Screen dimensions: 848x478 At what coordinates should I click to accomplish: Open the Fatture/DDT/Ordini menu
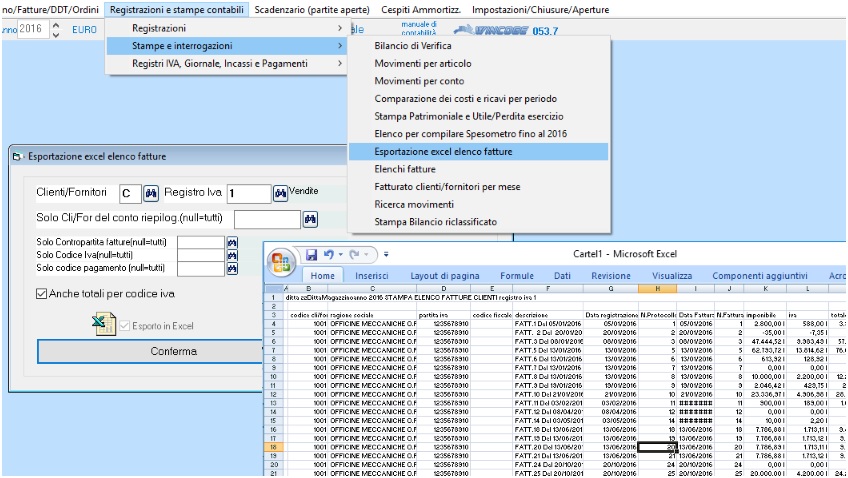(50, 10)
